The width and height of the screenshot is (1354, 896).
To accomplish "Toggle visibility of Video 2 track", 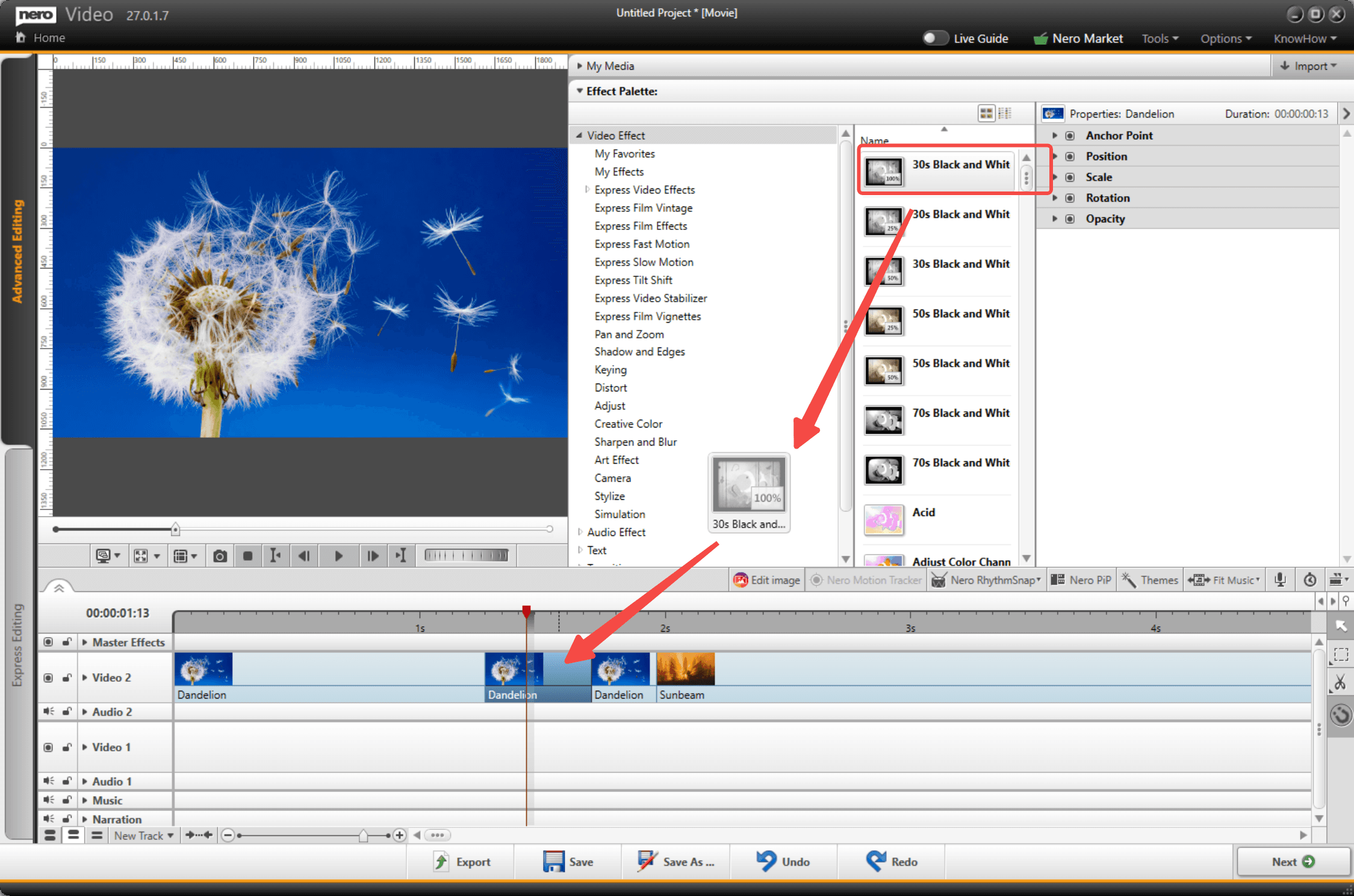I will coord(48,677).
